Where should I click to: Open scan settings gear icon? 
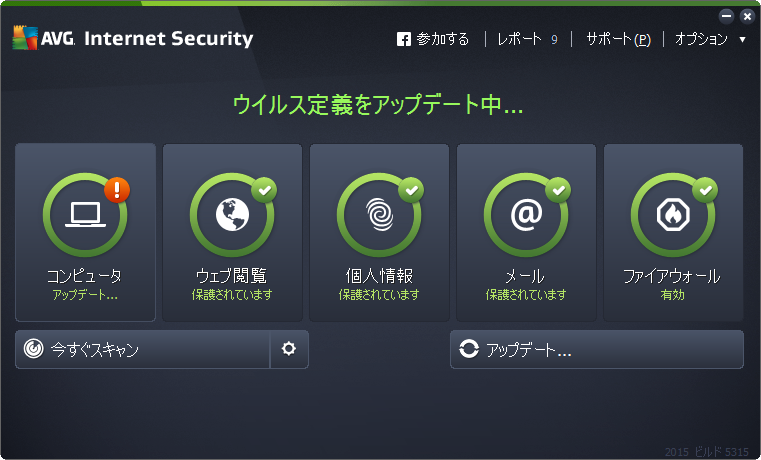[289, 349]
